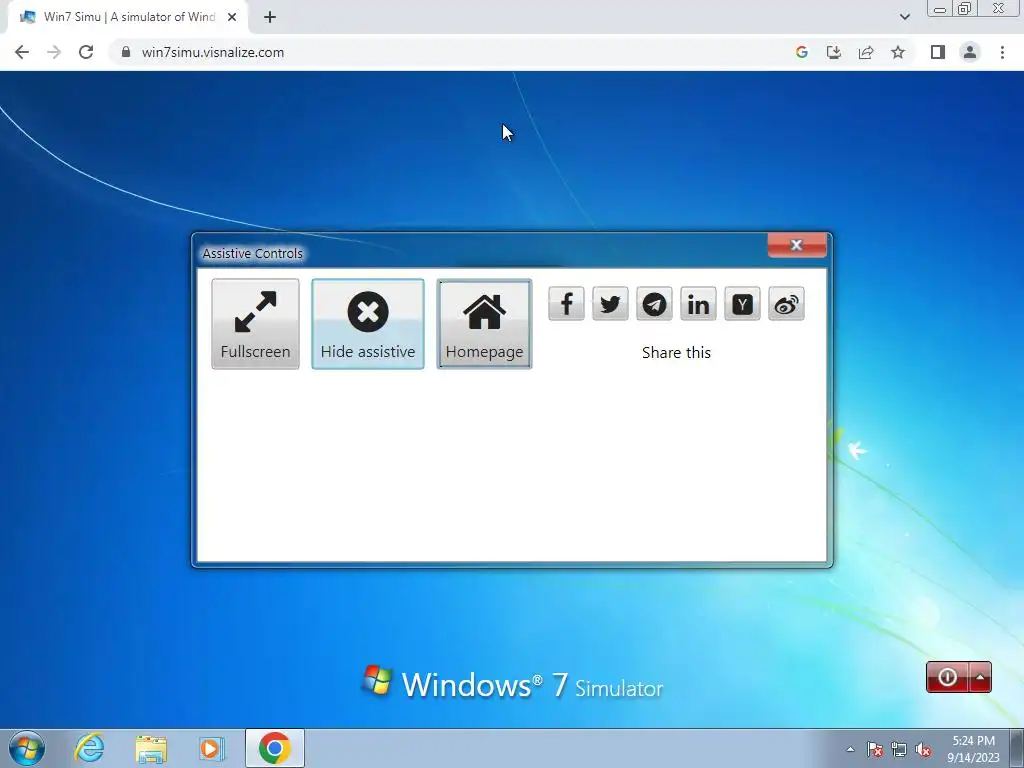Open the Homepage button

[484, 324]
